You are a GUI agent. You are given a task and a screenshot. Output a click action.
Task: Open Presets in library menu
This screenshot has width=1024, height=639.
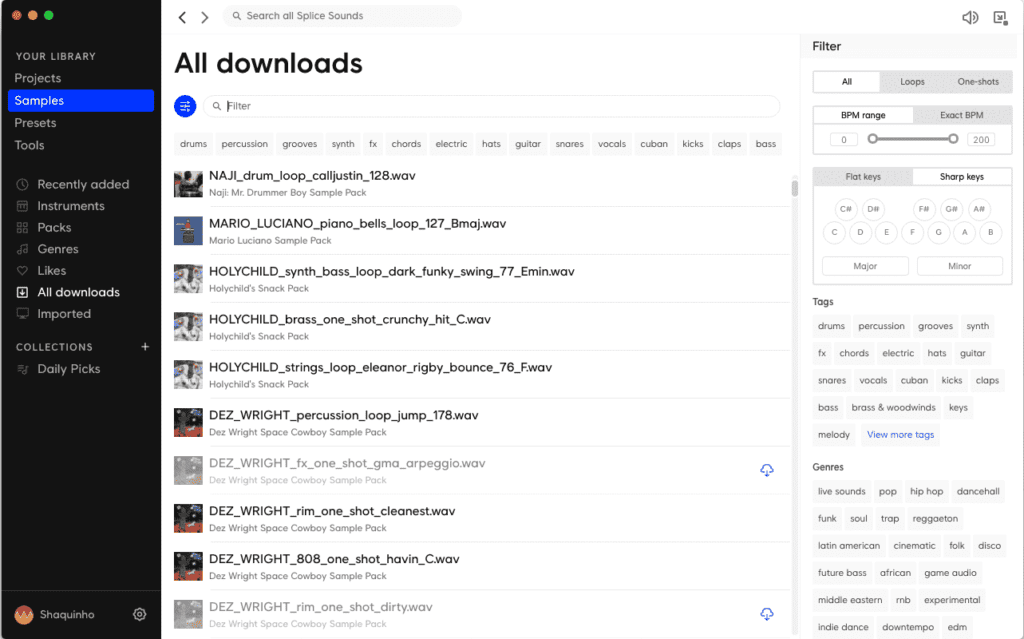(35, 123)
